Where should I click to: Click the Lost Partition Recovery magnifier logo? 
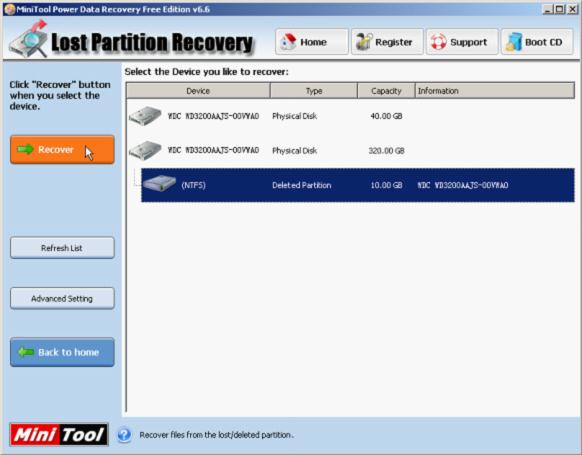point(28,40)
